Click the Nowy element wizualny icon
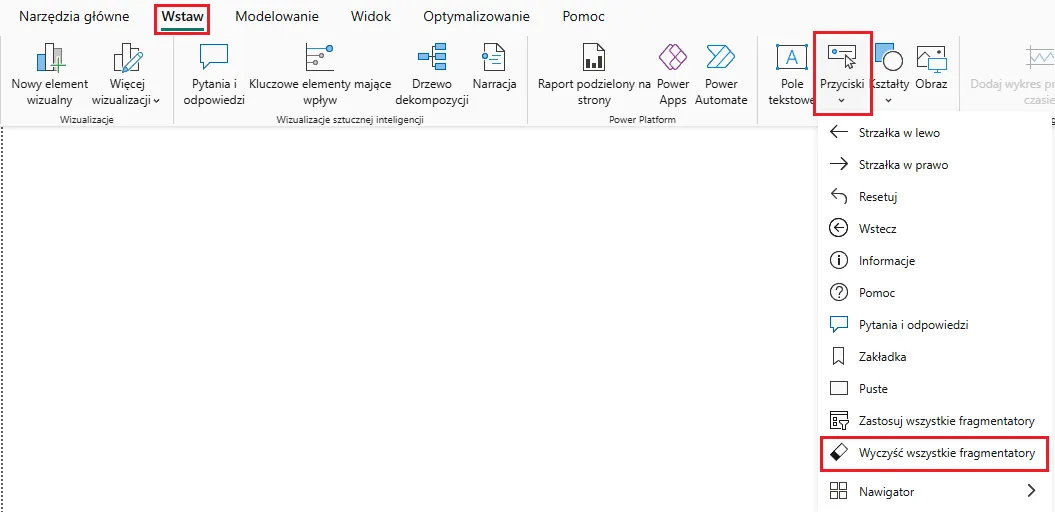Viewport: 1055px width, 512px height. click(x=49, y=58)
